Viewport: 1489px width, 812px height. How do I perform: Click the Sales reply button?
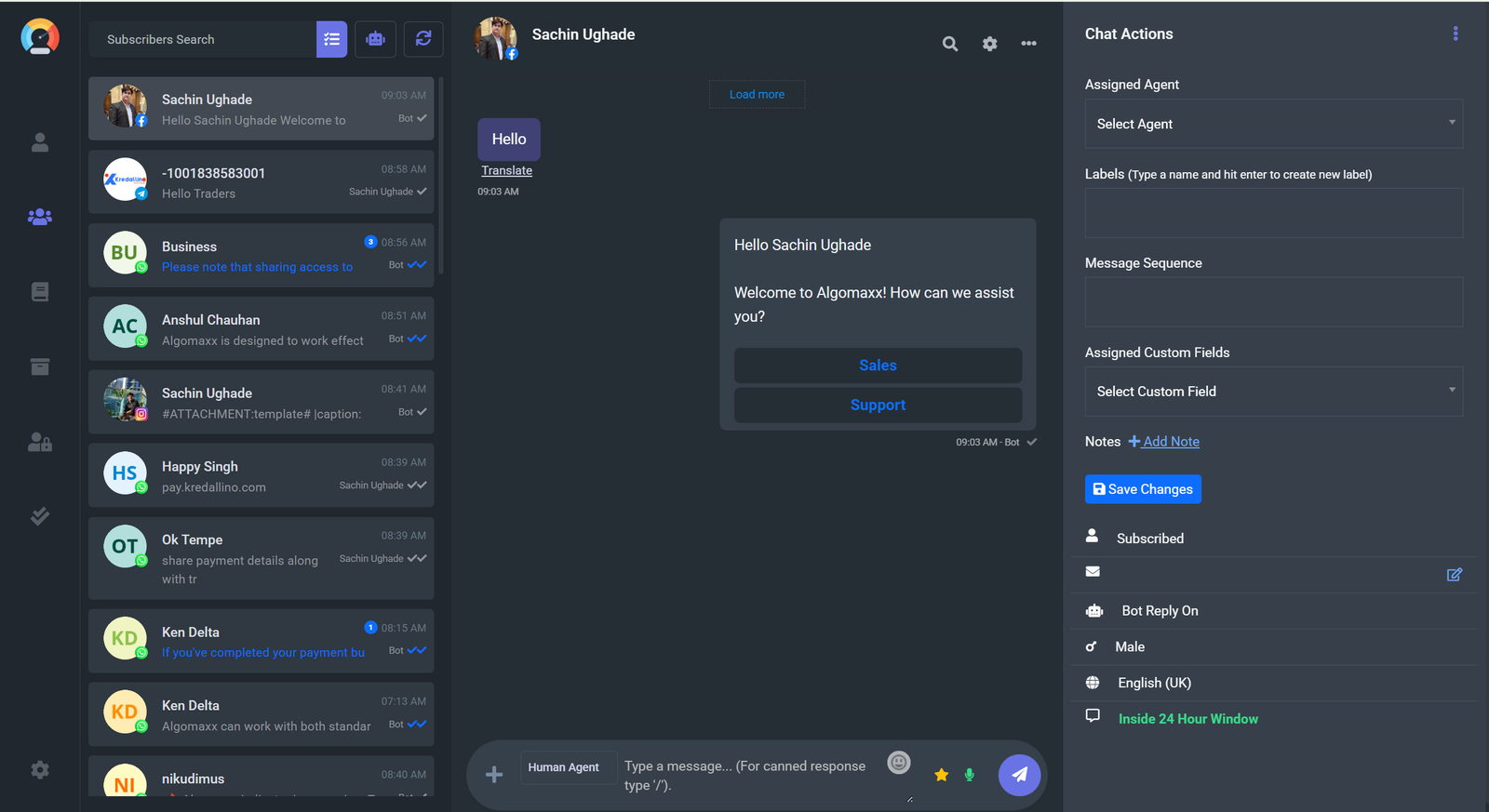pos(878,366)
